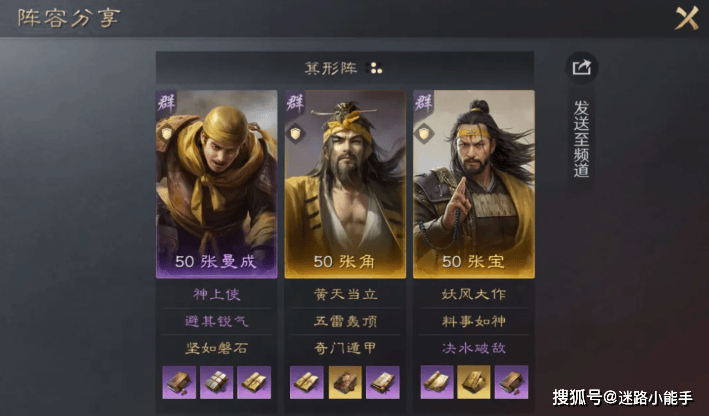Close the 阵容分享 panel
The height and width of the screenshot is (416, 709).
click(686, 18)
